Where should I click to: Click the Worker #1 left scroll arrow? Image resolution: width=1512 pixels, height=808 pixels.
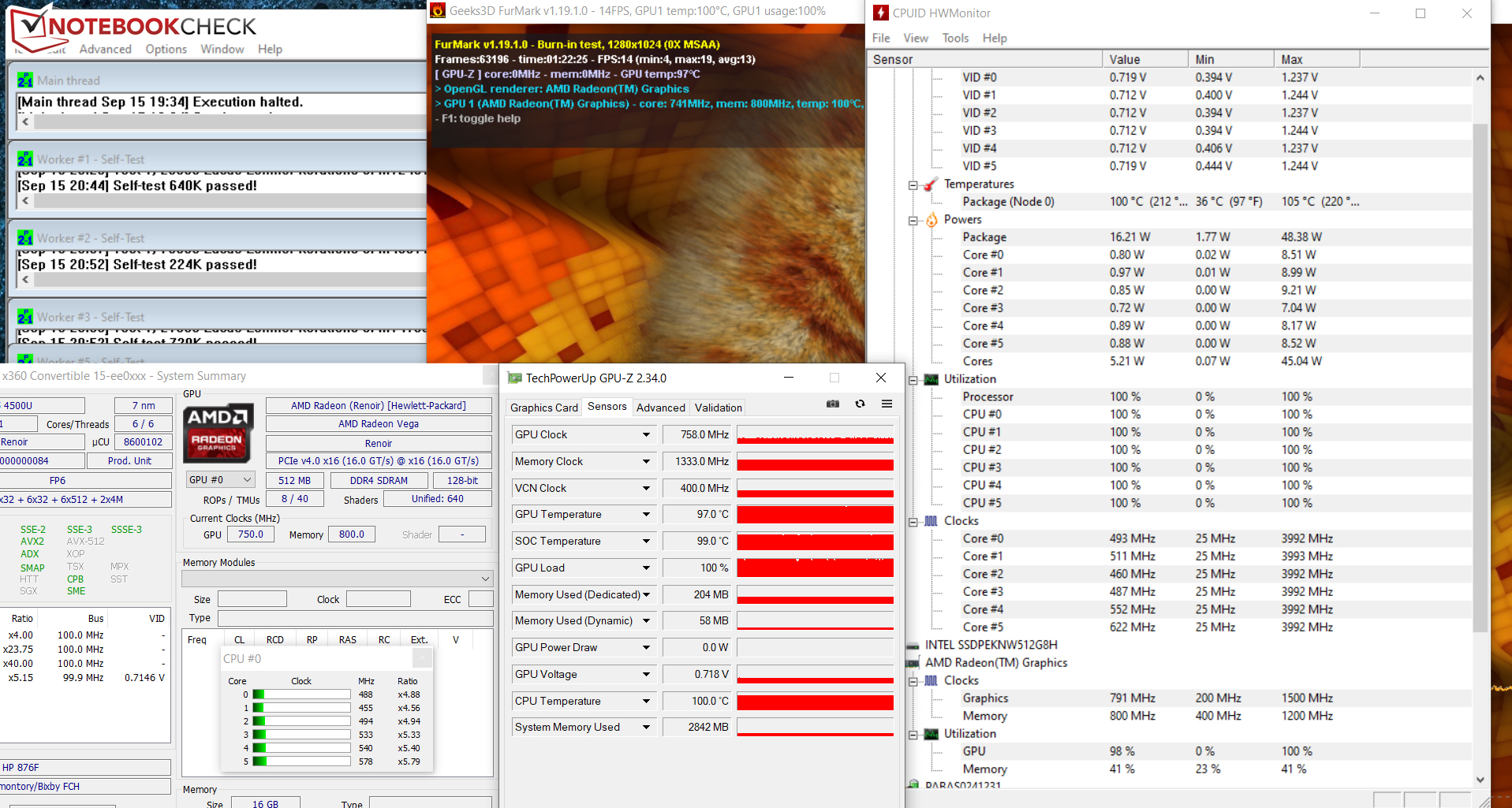click(x=26, y=201)
